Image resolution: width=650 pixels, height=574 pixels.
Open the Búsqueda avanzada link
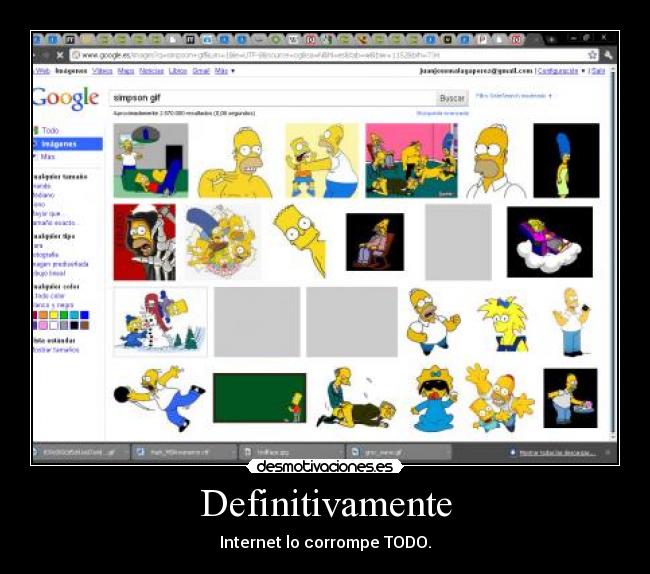click(x=442, y=113)
